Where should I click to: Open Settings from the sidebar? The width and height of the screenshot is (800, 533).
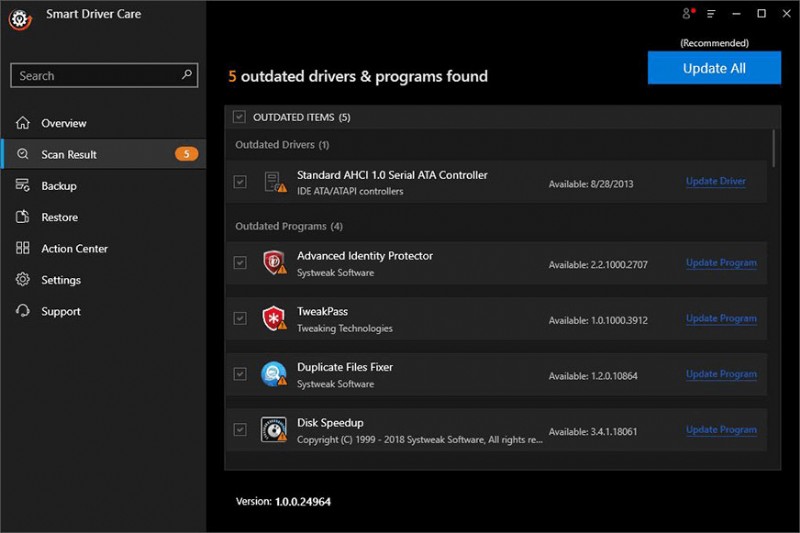pyautogui.click(x=60, y=280)
